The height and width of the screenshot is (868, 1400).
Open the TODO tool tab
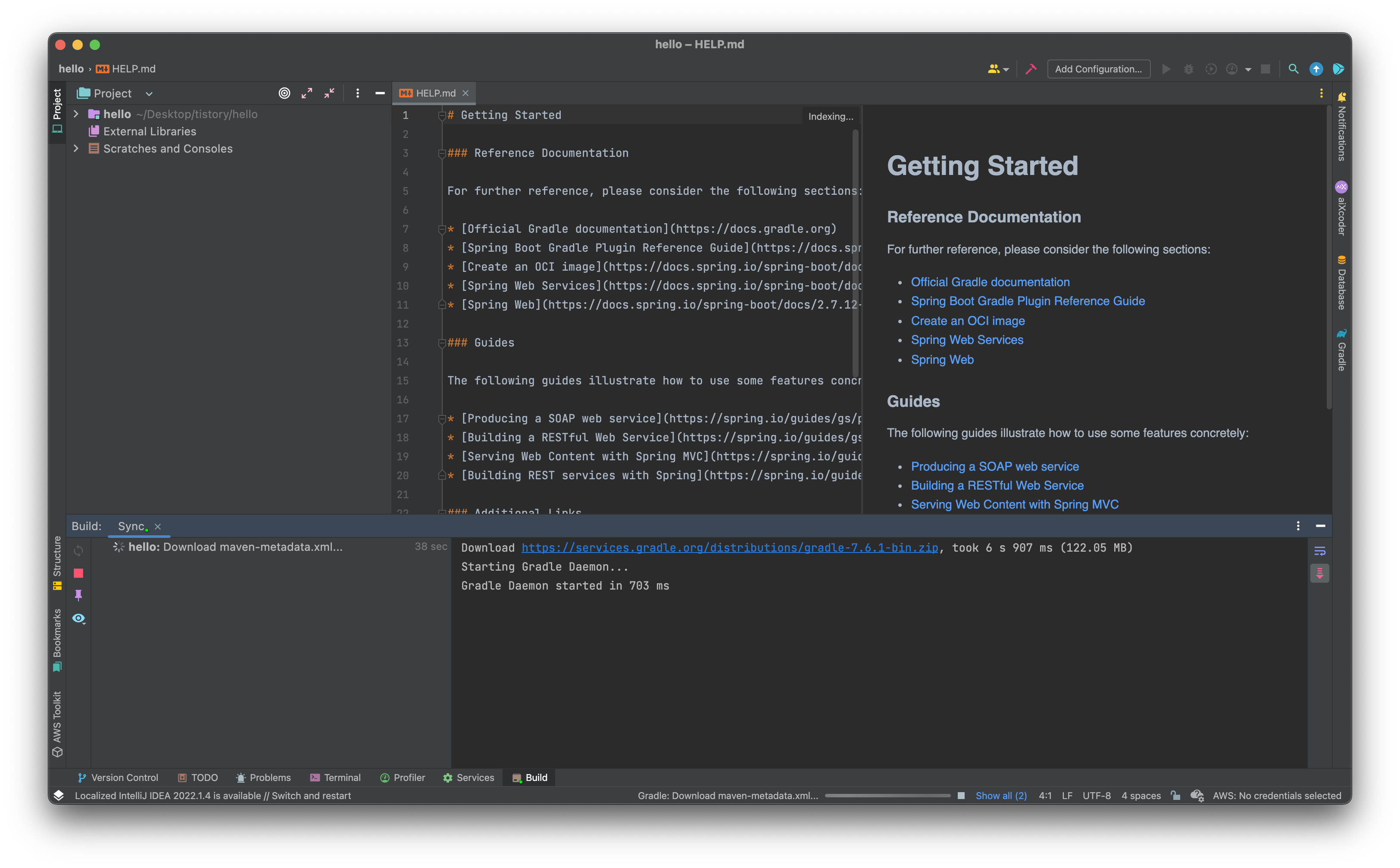click(x=197, y=777)
